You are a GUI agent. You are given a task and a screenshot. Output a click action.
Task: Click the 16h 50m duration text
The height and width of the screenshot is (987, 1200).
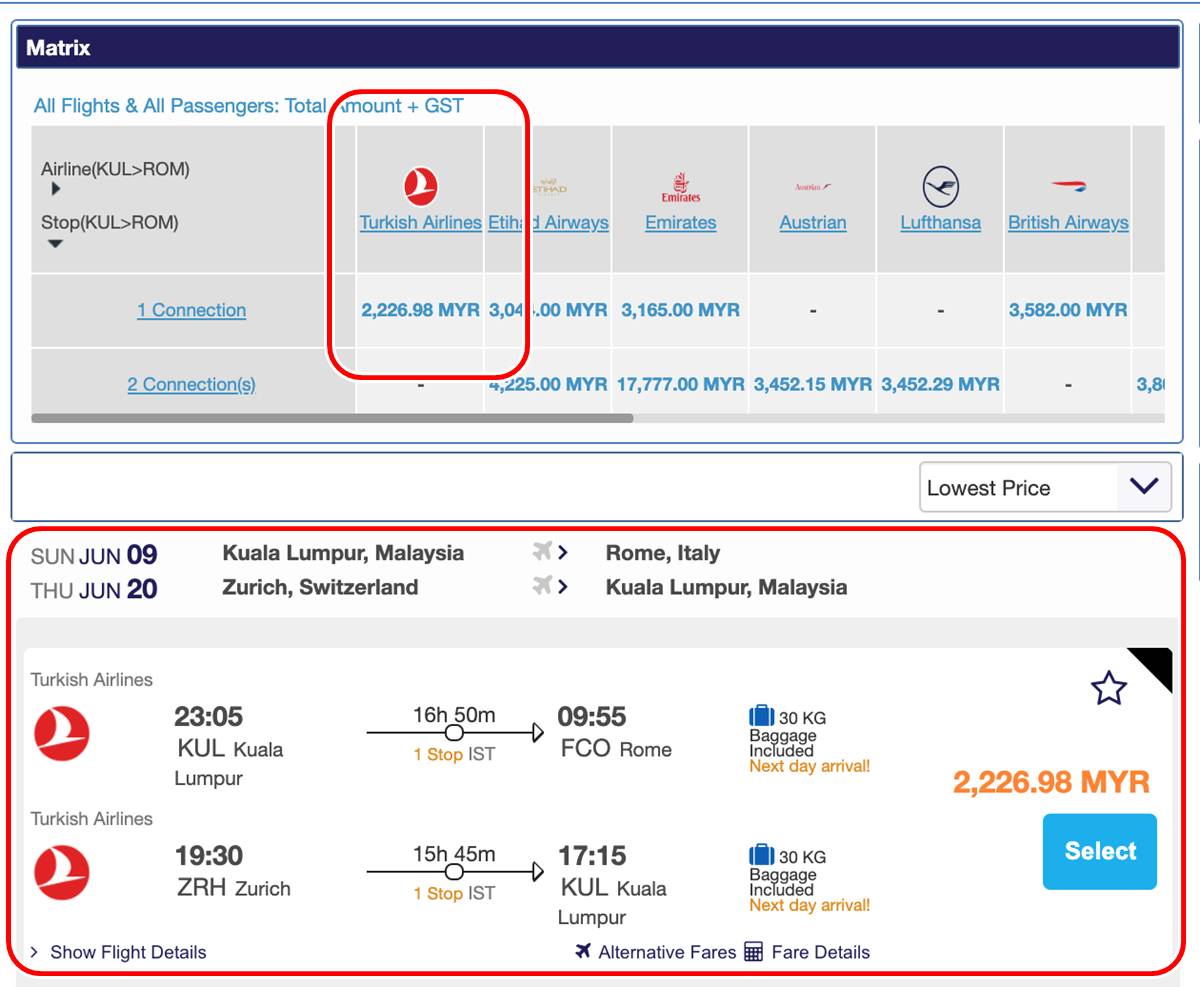[454, 715]
